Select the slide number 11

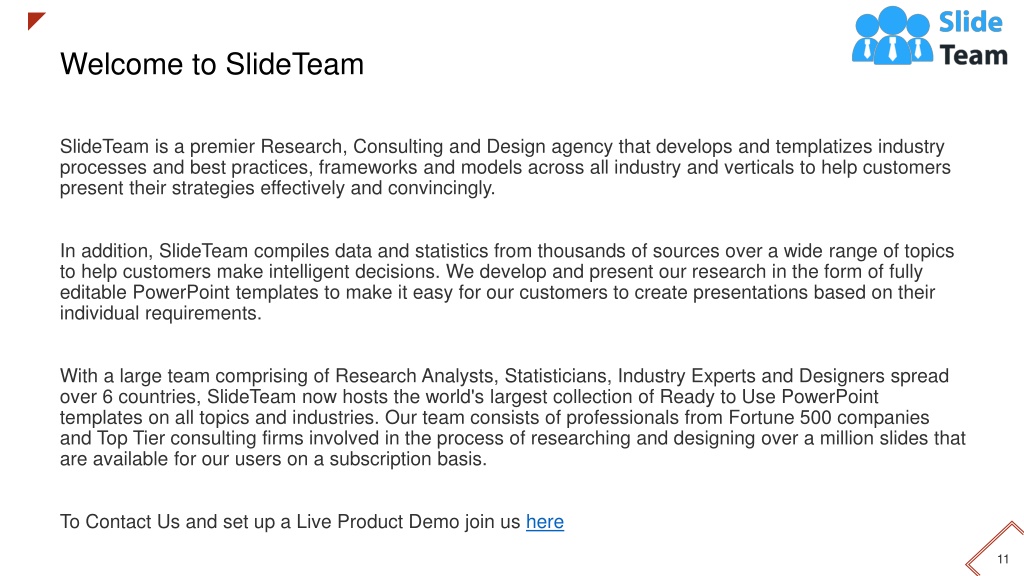(x=1003, y=559)
